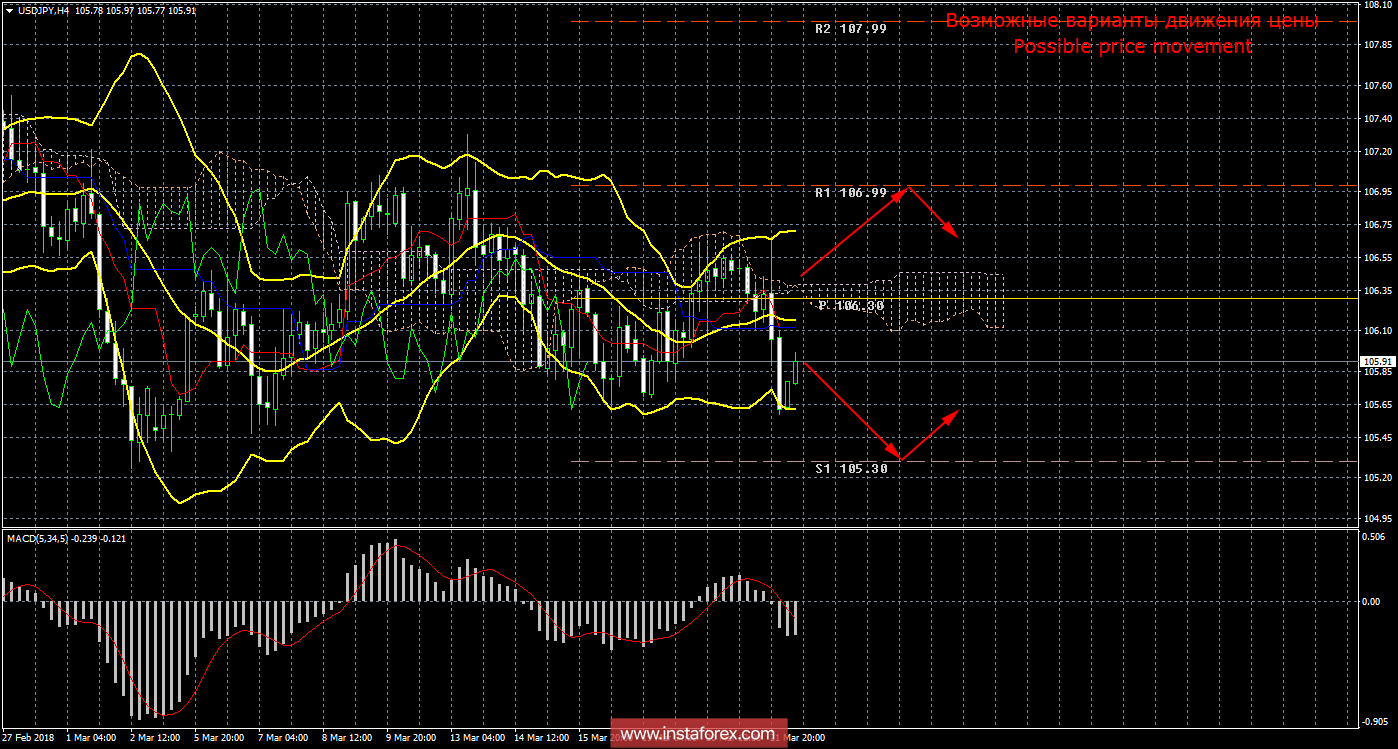
Task: Click the triangle arrow beside USDJPY,H4
Action: click(x=9, y=10)
